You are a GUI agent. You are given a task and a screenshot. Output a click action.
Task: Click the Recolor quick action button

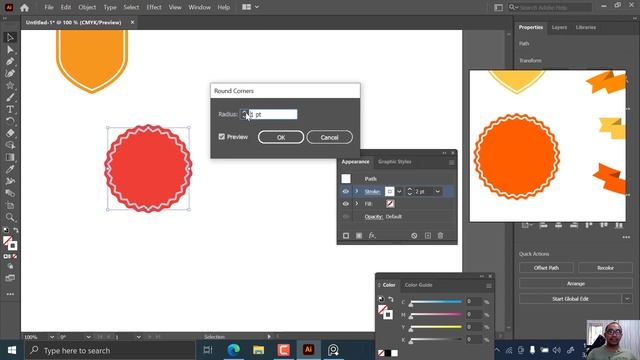click(605, 268)
